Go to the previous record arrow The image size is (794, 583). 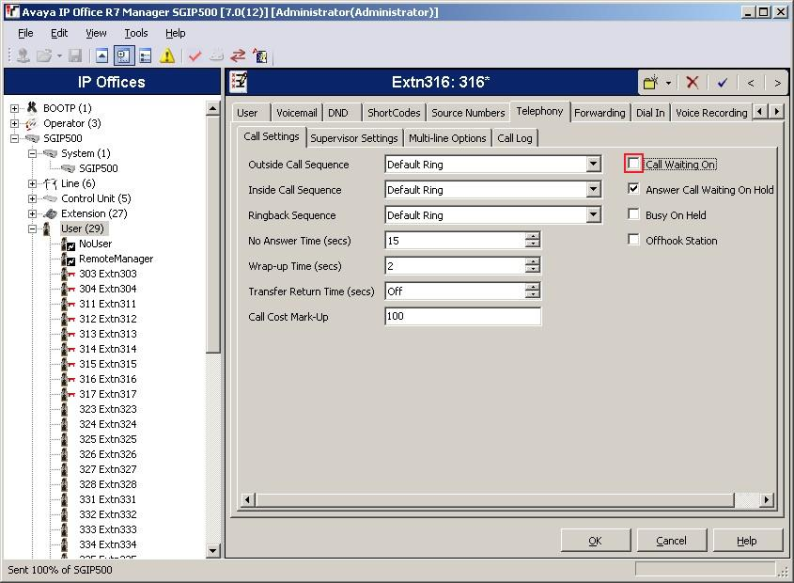[750, 82]
